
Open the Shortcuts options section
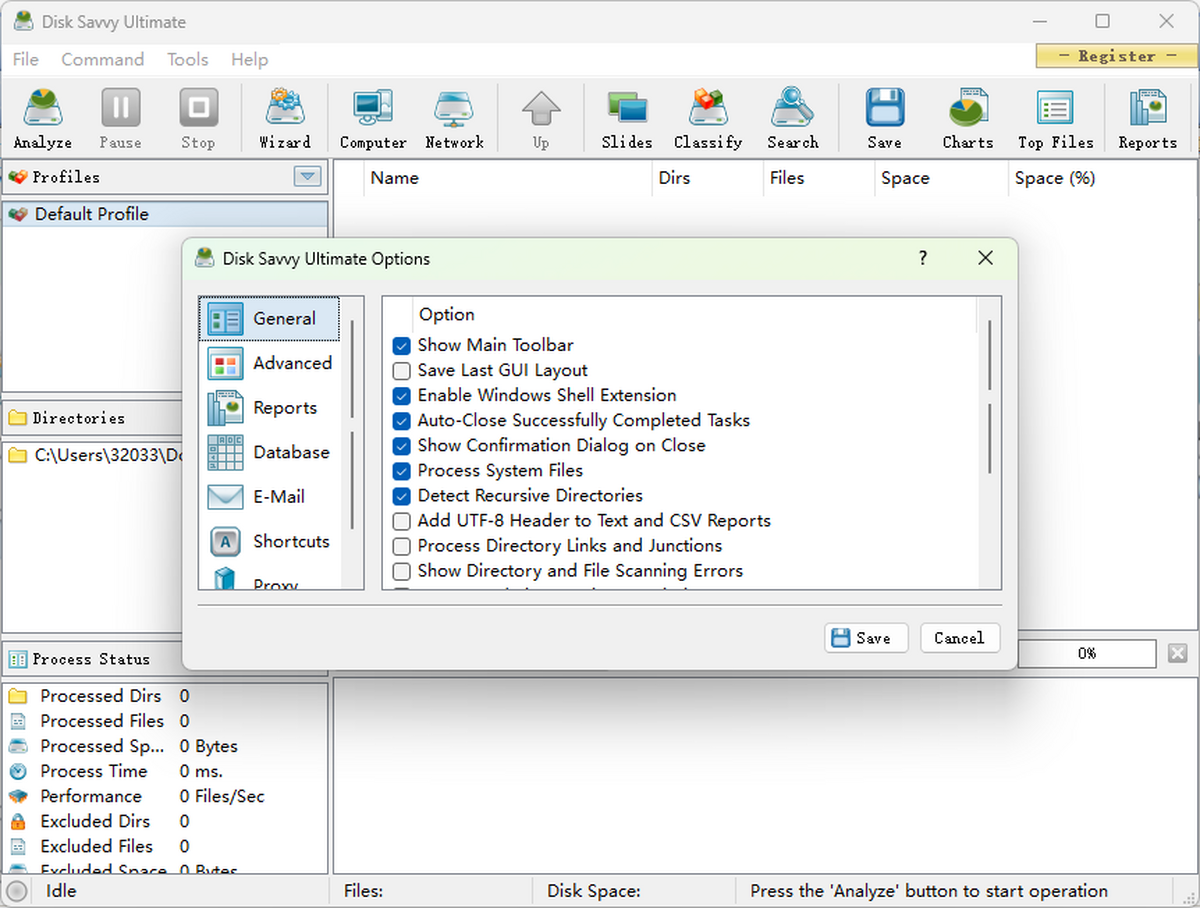click(291, 541)
